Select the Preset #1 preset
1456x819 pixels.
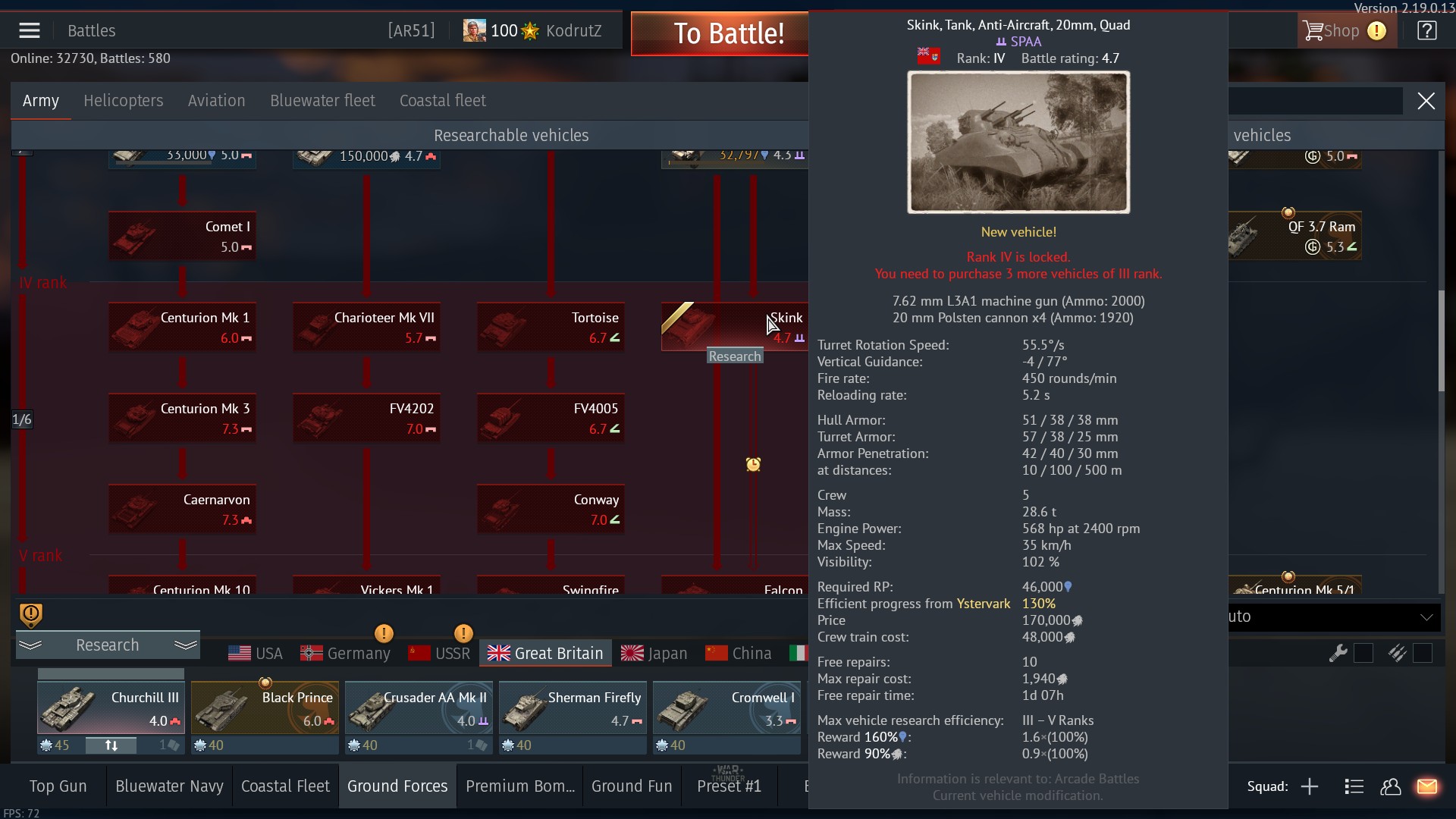pos(729,786)
